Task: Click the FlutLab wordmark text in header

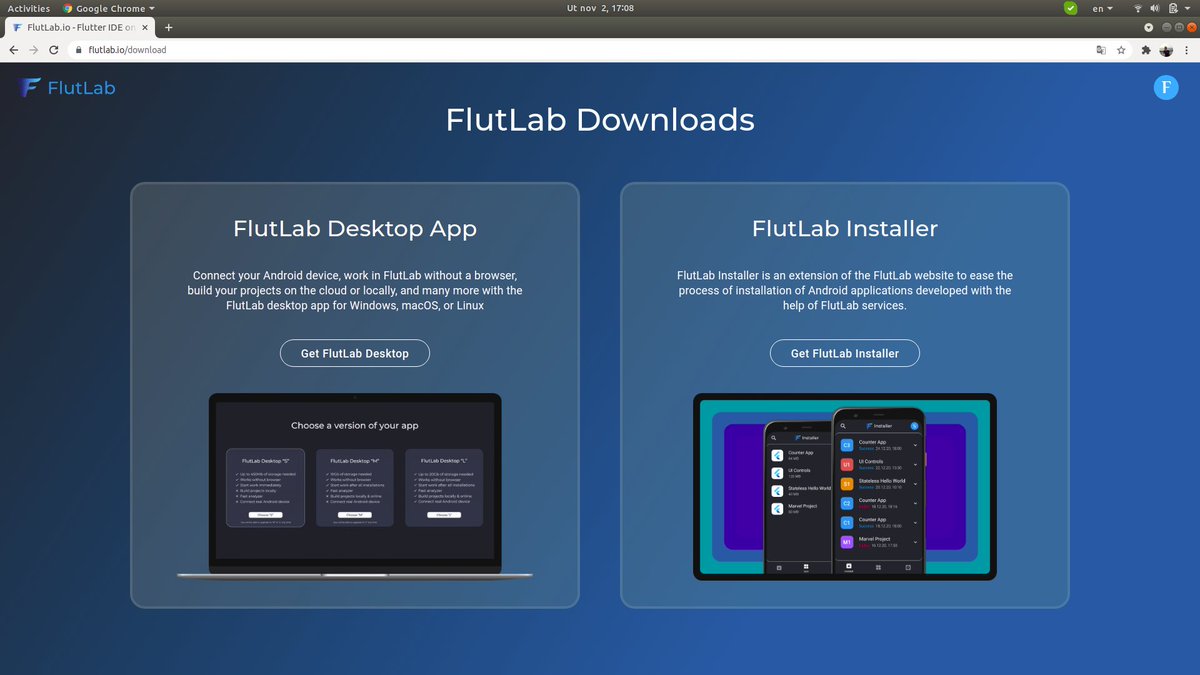Action: point(82,88)
